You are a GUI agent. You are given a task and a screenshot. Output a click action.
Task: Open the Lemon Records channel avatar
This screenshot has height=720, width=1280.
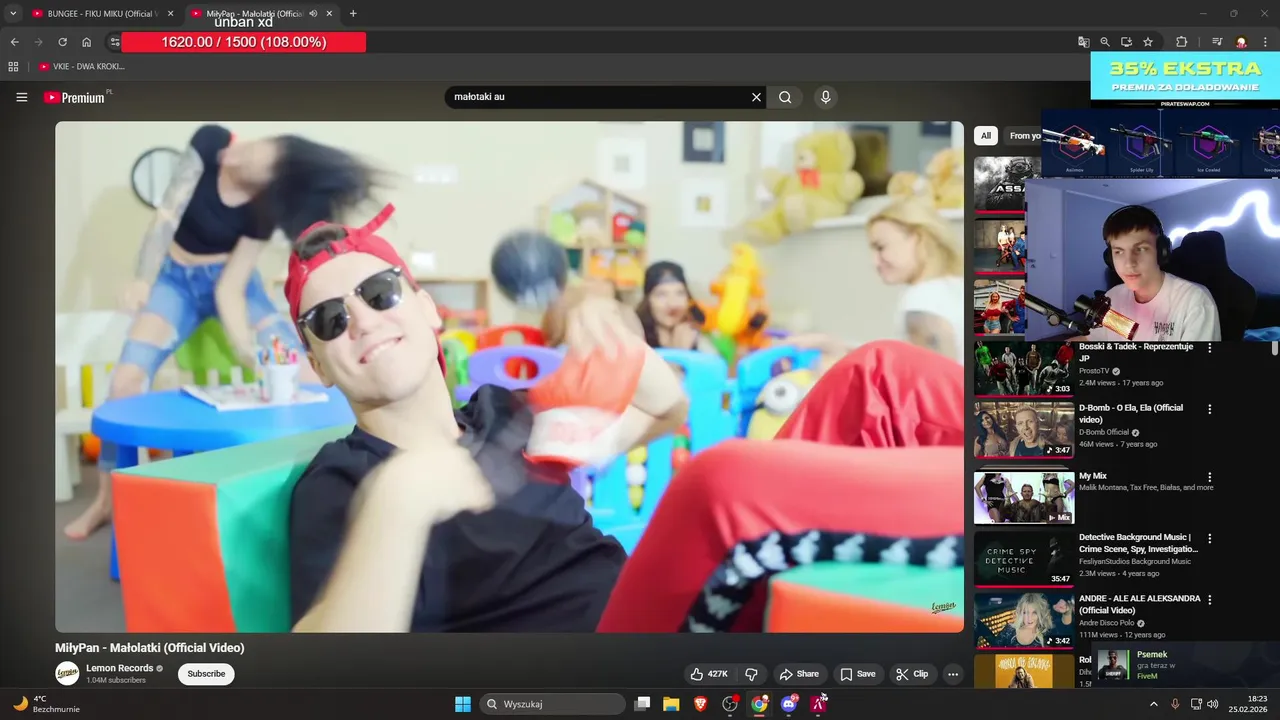[67, 674]
